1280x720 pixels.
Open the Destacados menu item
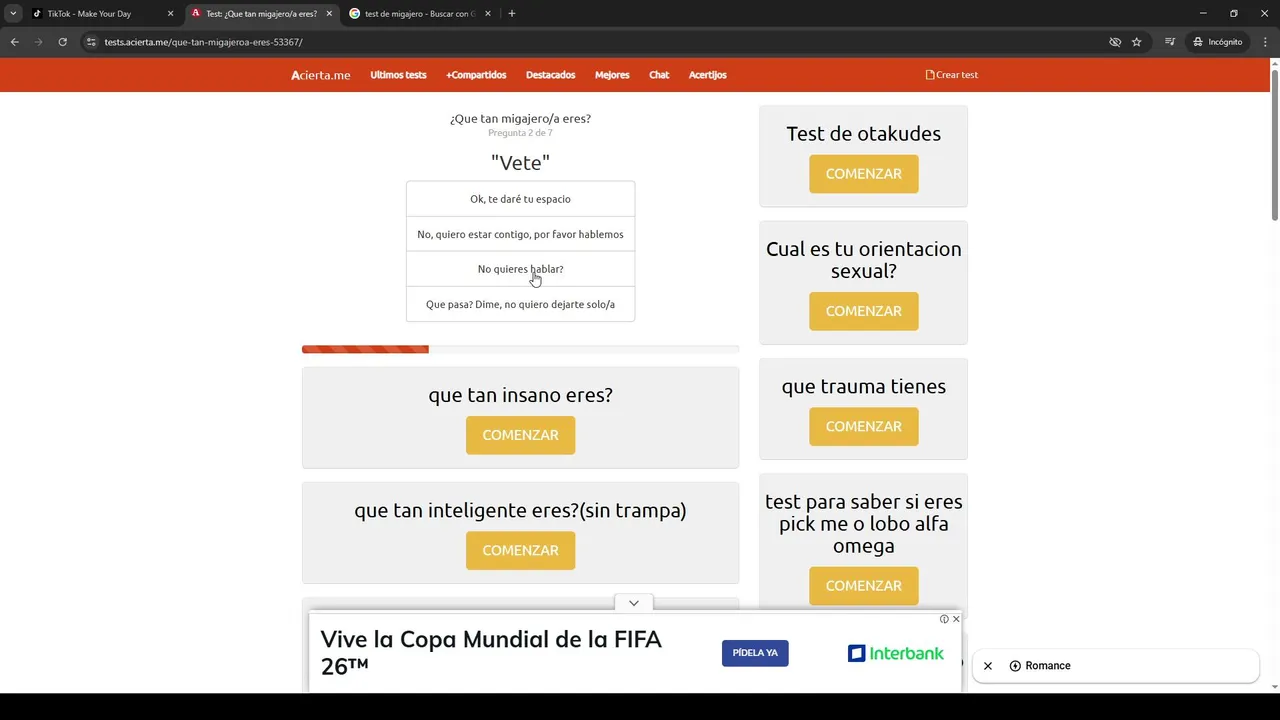[x=550, y=75]
